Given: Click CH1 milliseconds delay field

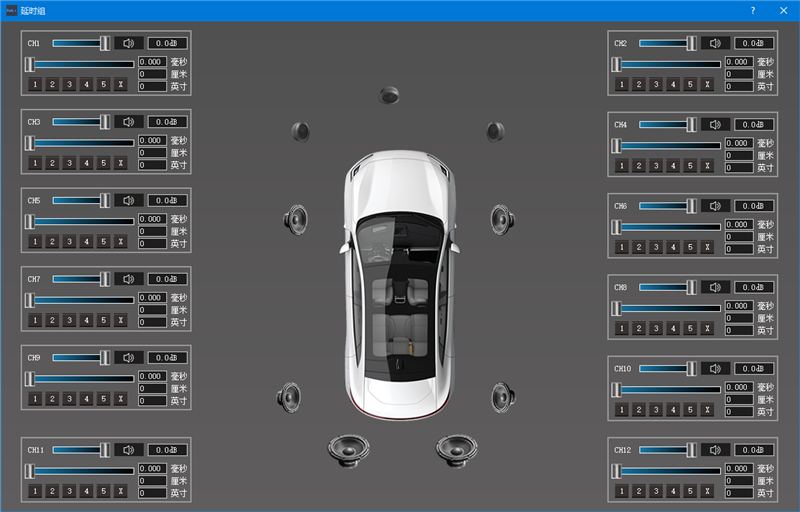Looking at the screenshot, I should [x=152, y=62].
